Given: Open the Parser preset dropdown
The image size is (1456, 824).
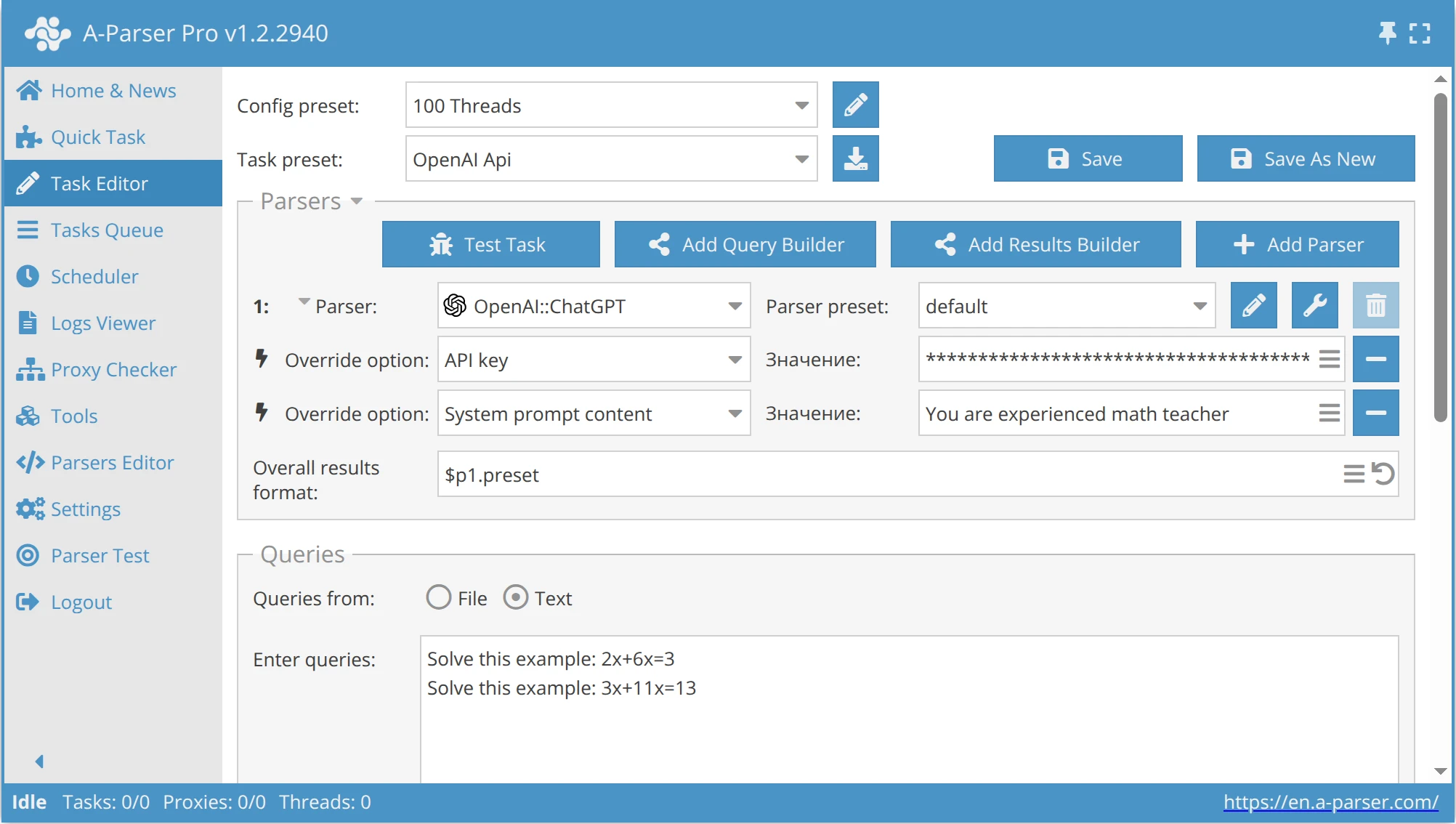Looking at the screenshot, I should coord(1200,305).
